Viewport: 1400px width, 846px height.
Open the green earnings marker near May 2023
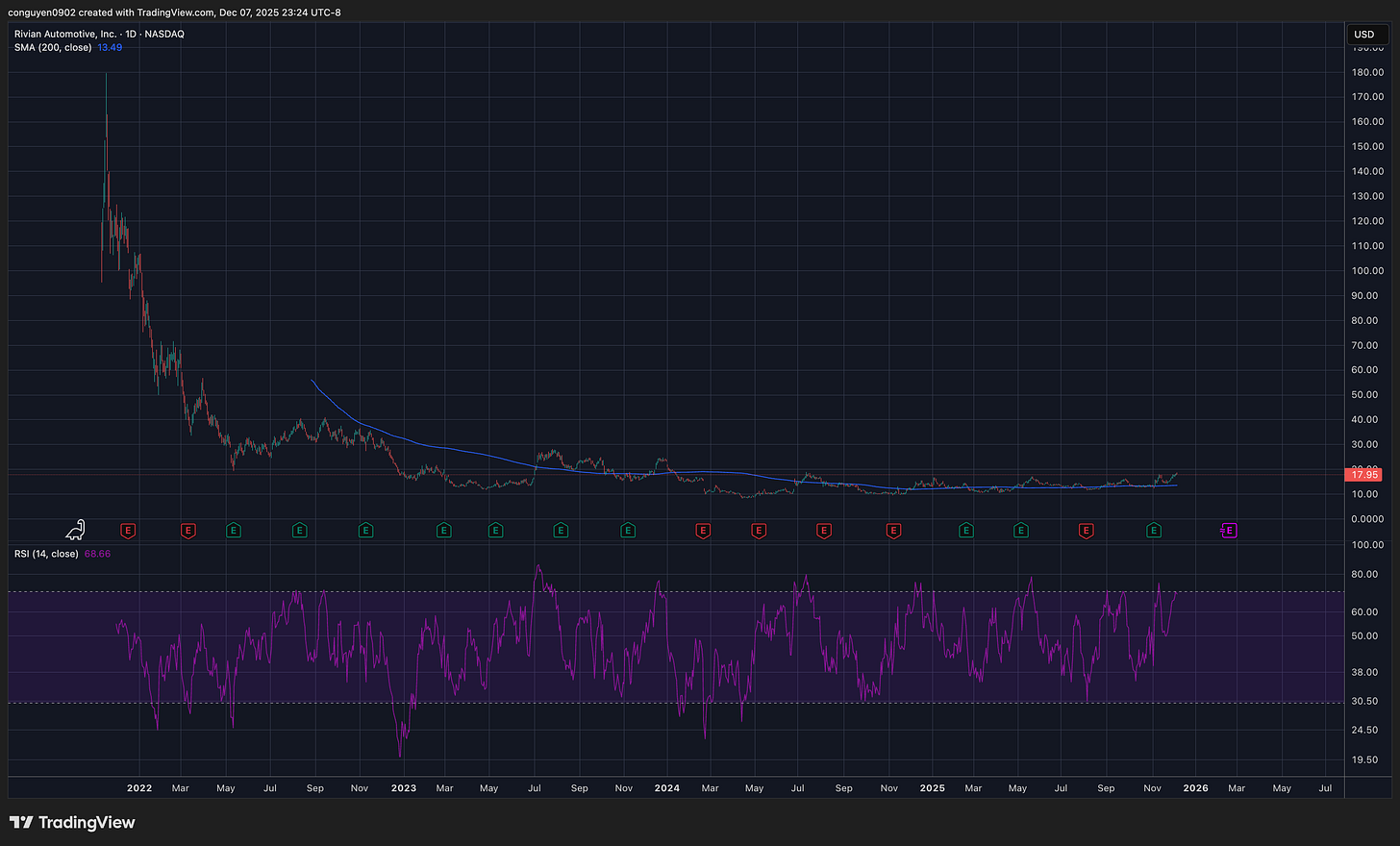(495, 530)
